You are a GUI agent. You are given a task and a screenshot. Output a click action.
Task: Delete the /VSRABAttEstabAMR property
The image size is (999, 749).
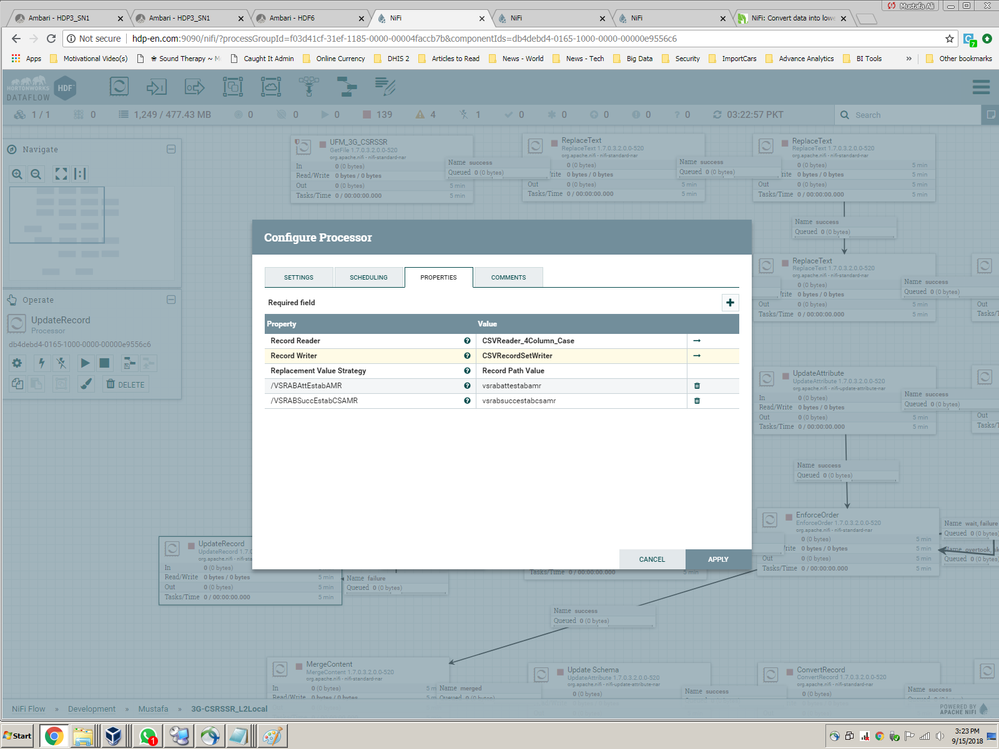point(696,386)
